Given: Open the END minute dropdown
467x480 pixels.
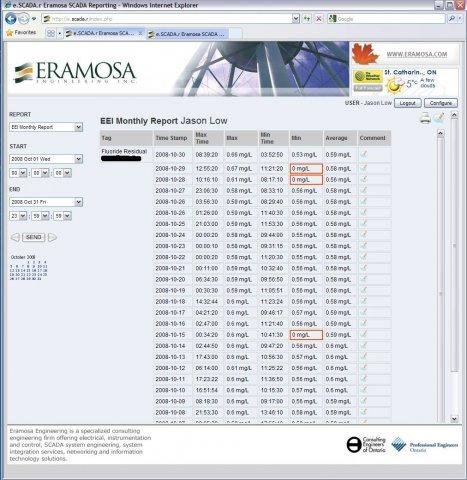Looking at the screenshot, I should (x=40, y=216).
